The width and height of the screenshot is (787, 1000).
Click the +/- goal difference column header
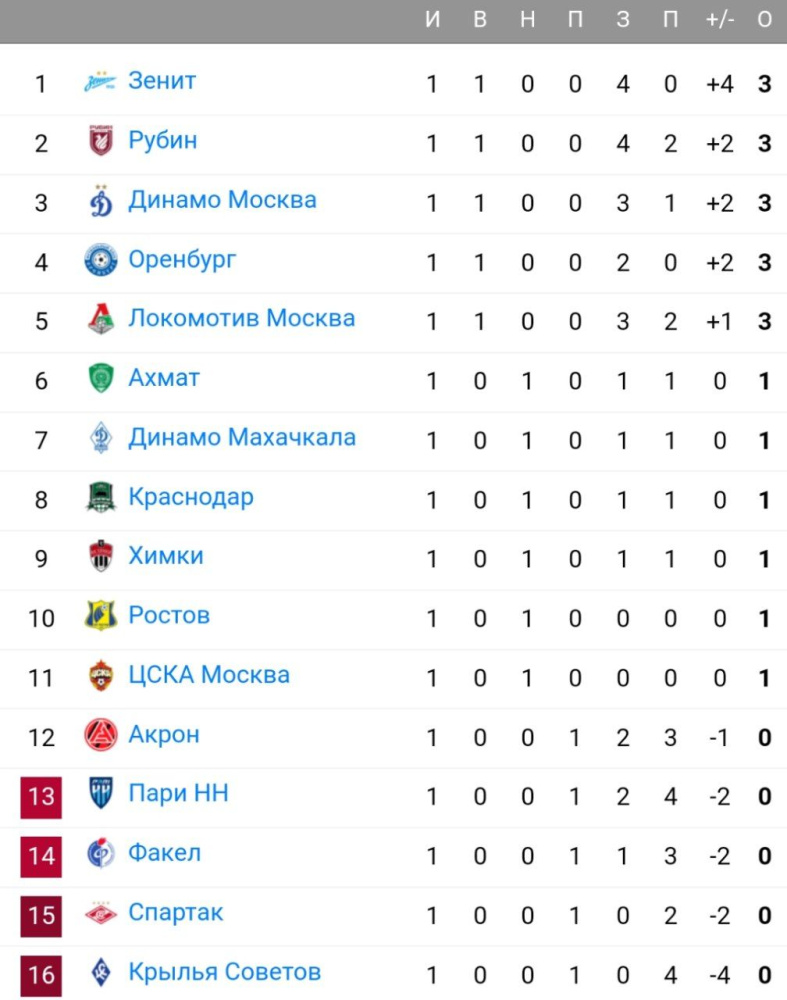[x=719, y=21]
